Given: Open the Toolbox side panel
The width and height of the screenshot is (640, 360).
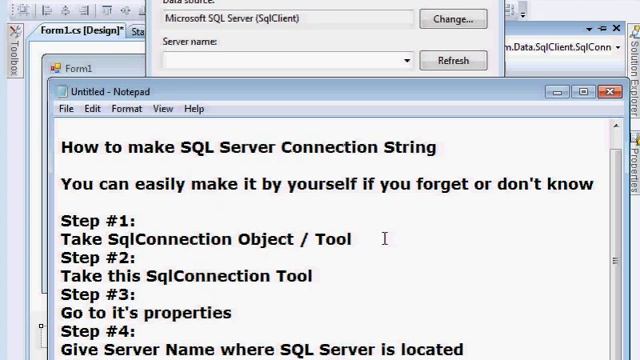Looking at the screenshot, I should (x=15, y=51).
